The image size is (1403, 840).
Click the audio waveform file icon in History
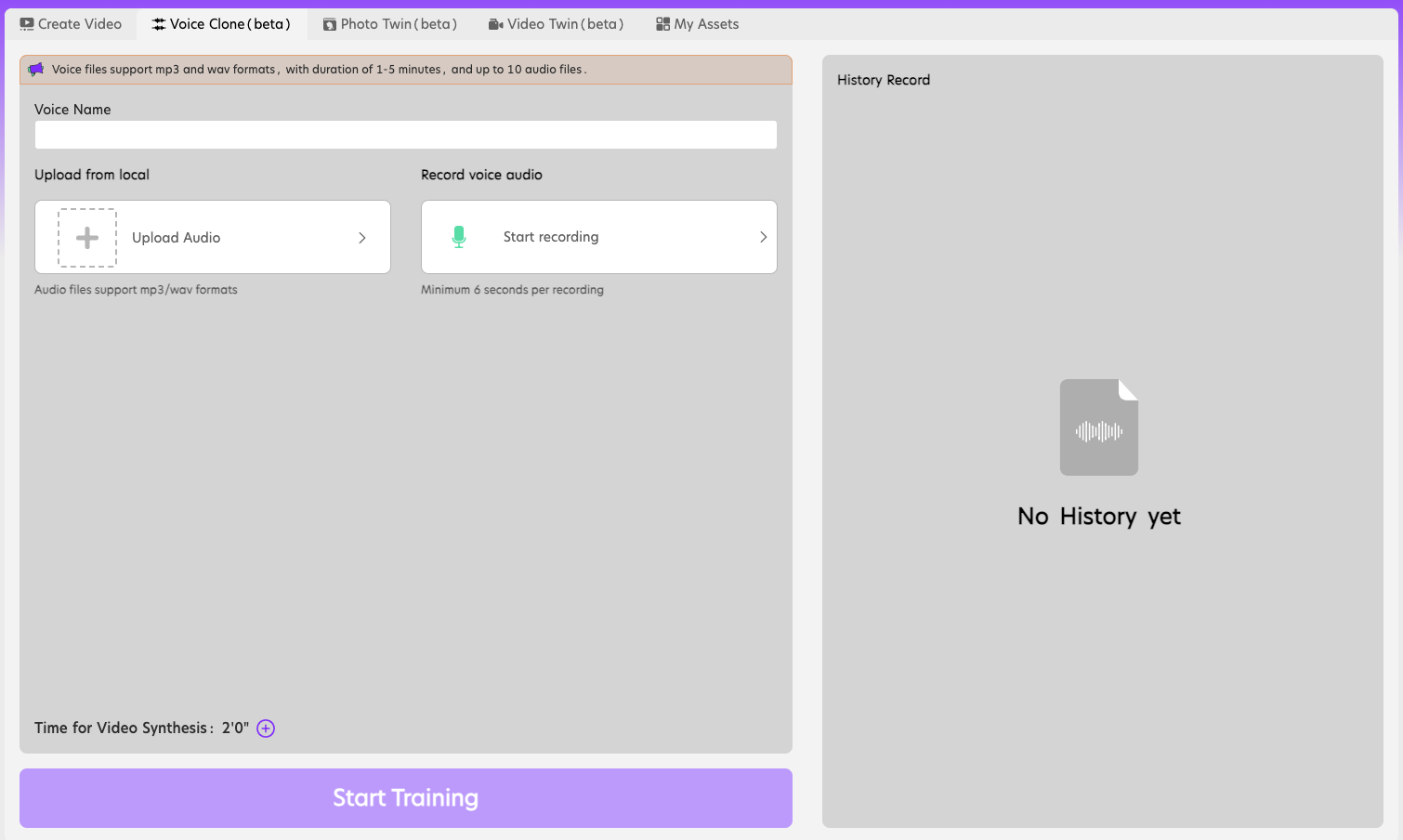point(1099,427)
